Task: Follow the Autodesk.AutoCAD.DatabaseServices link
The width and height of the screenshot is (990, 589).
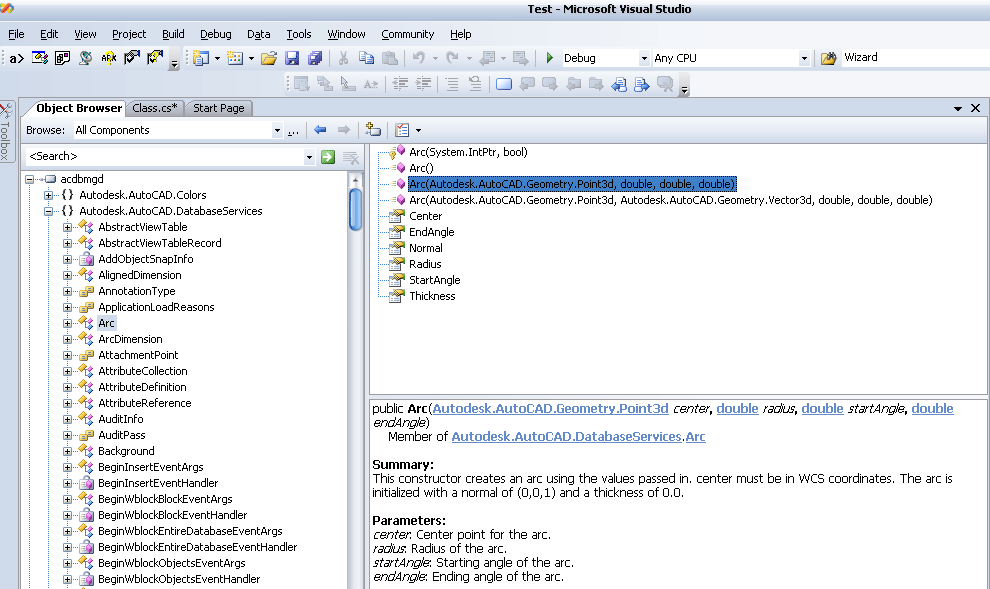Action: pos(566,437)
